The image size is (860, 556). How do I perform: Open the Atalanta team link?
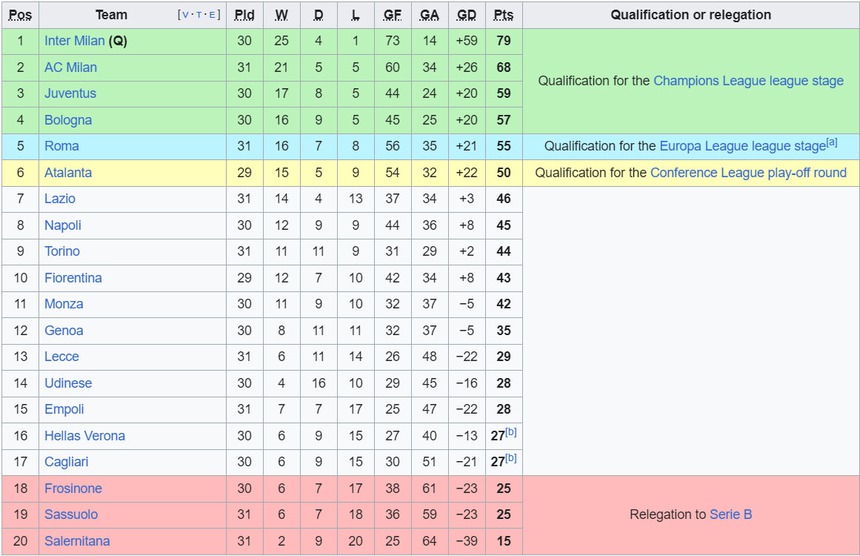[x=68, y=172]
